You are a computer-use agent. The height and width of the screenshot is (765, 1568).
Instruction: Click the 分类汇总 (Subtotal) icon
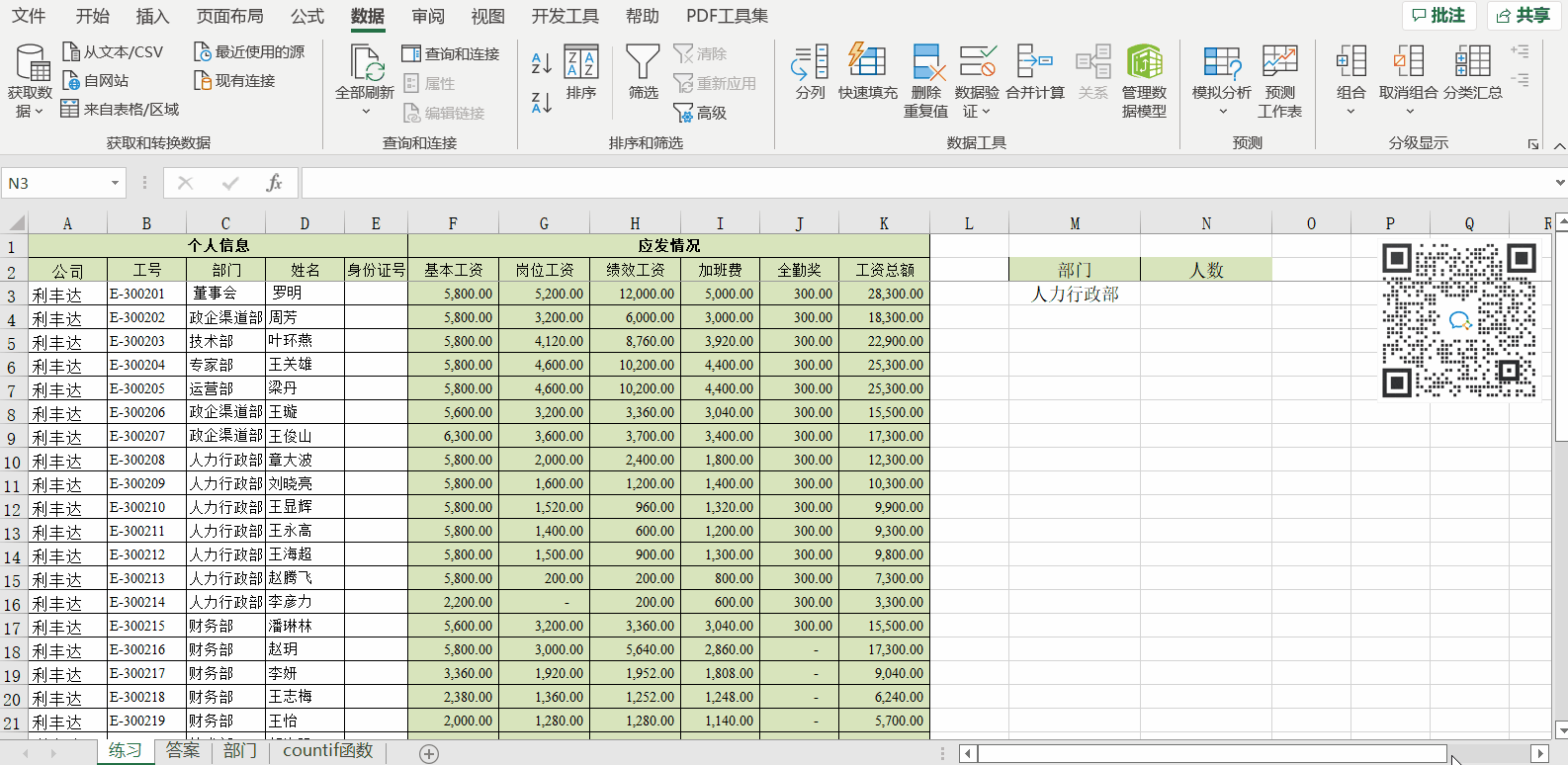[1472, 63]
